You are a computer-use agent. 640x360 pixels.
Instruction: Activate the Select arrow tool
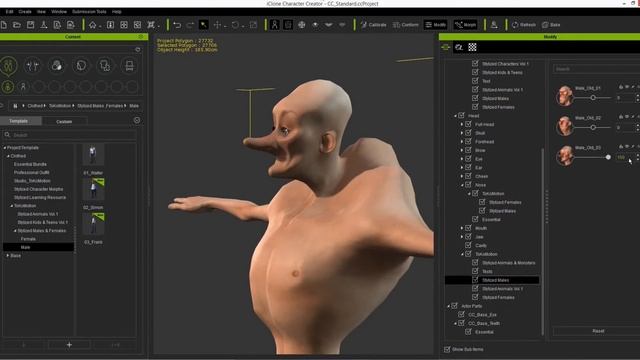click(x=203, y=25)
